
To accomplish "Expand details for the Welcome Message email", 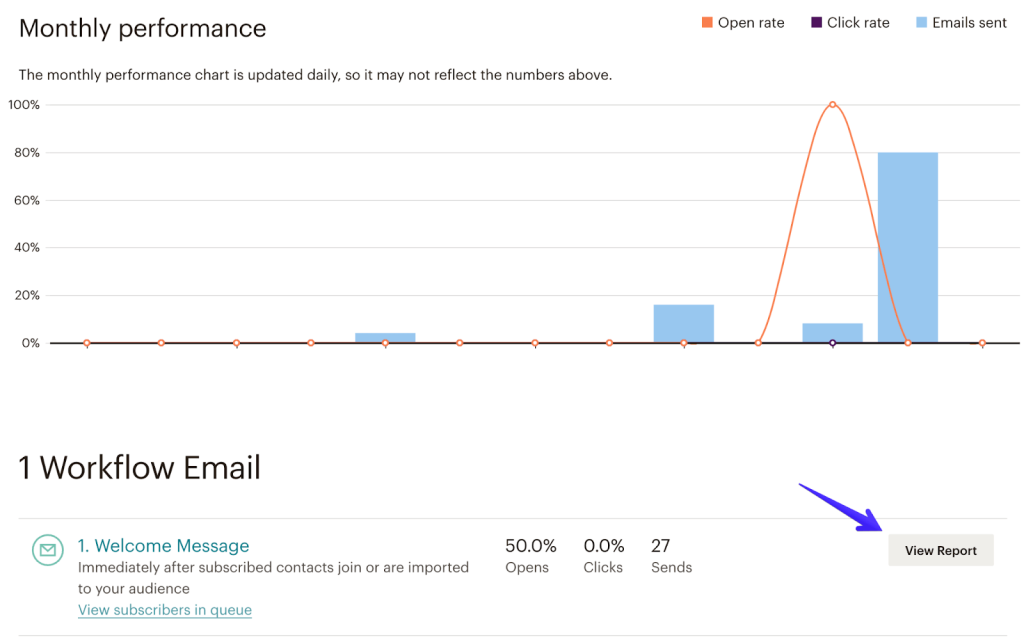I will (x=163, y=545).
